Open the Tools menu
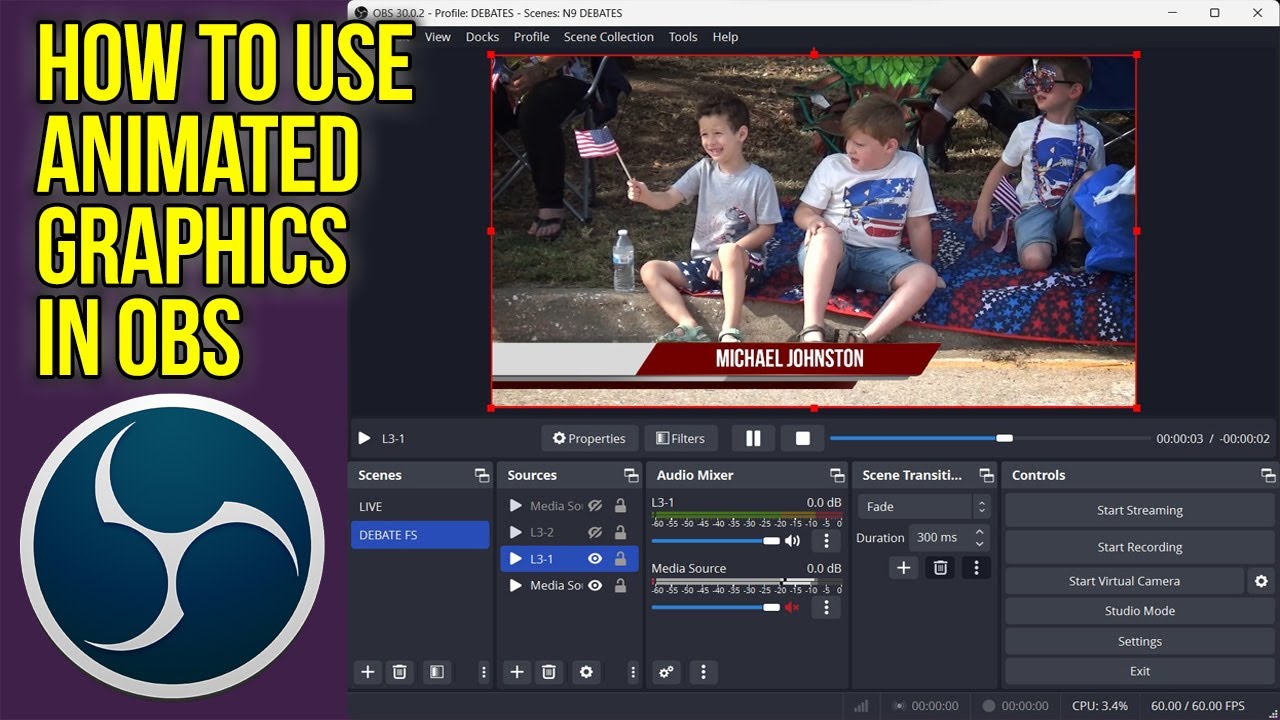The height and width of the screenshot is (720, 1280). [x=683, y=37]
